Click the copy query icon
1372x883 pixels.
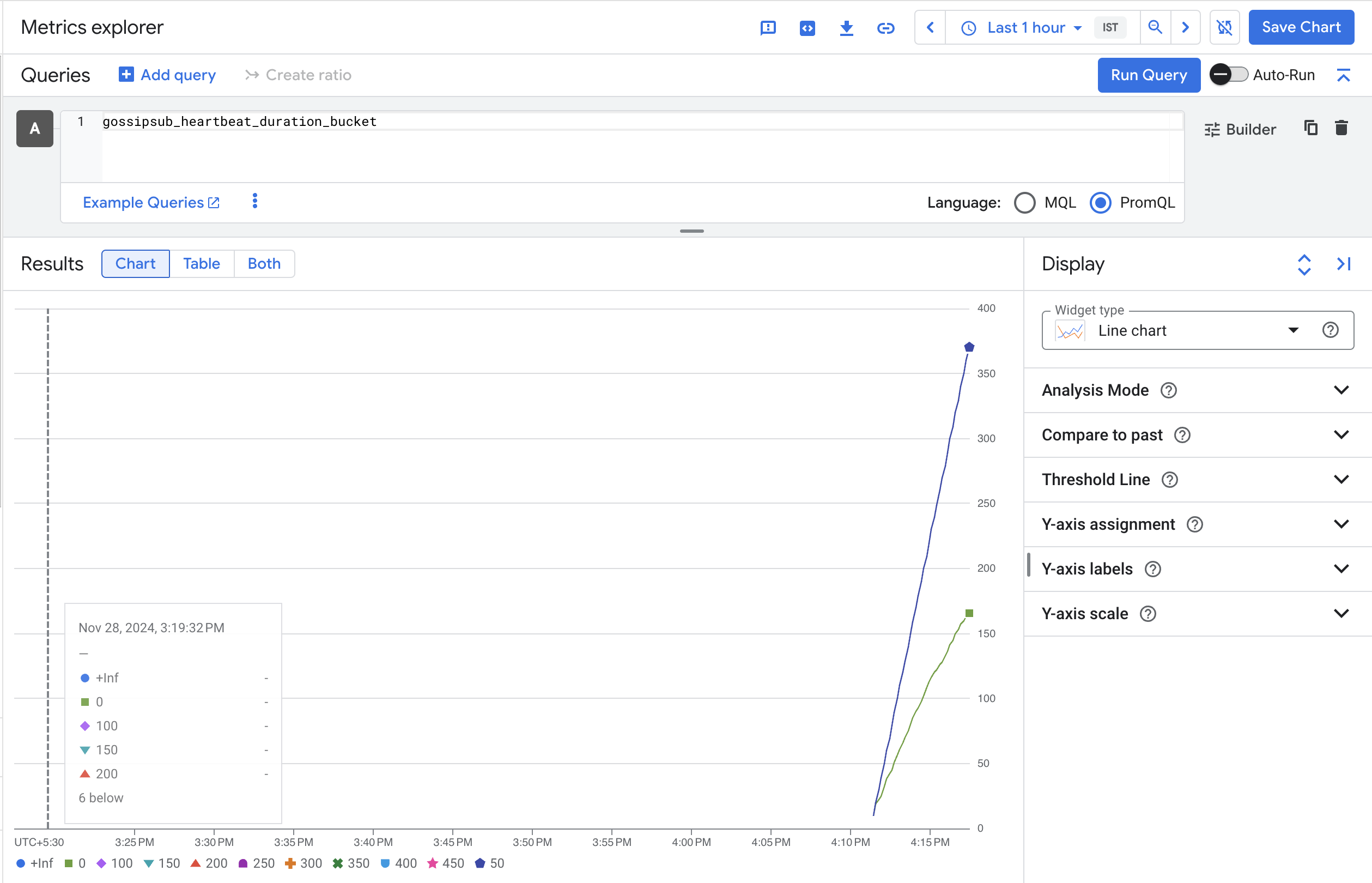tap(1310, 128)
